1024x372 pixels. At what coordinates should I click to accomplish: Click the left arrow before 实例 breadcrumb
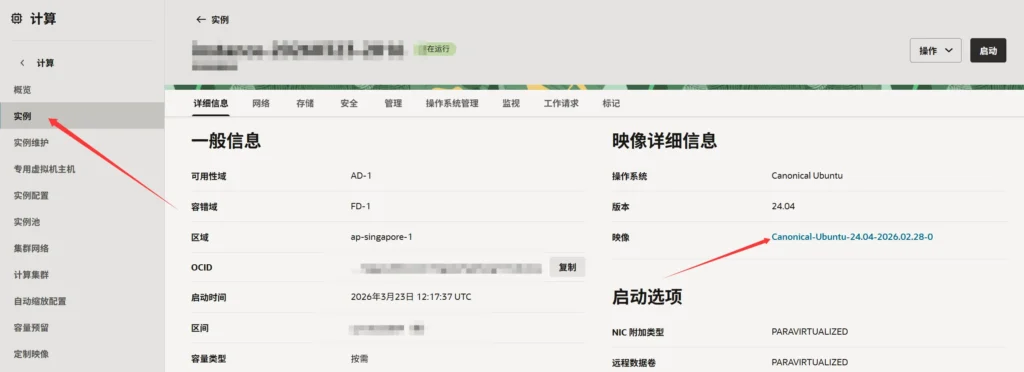pyautogui.click(x=200, y=20)
